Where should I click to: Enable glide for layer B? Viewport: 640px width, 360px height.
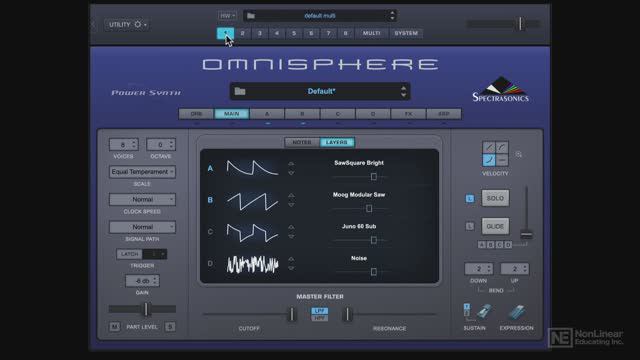pyautogui.click(x=491, y=245)
